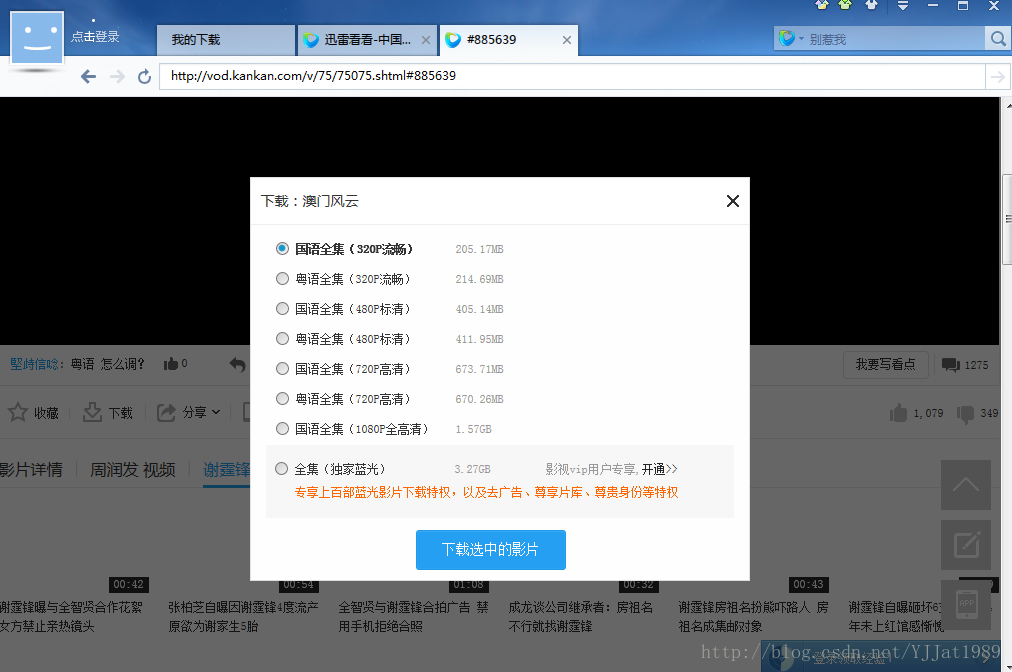Click commenter name 堅持信唸
Screen dimensions: 1012x672
(x=34, y=364)
